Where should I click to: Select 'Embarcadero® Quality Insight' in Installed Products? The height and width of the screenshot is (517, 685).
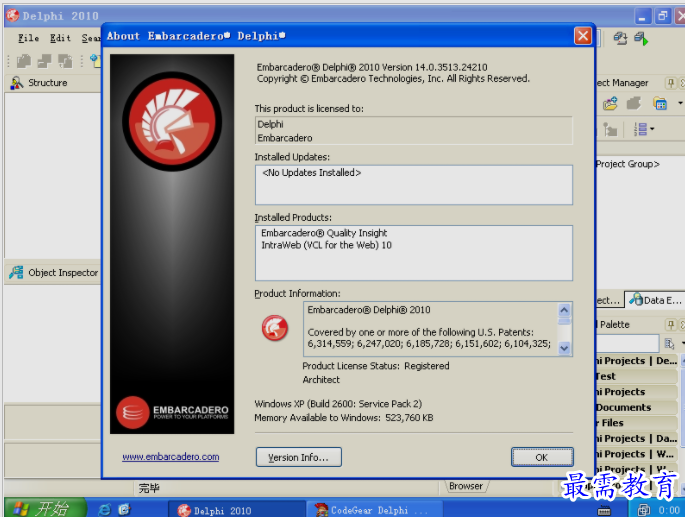[324, 233]
